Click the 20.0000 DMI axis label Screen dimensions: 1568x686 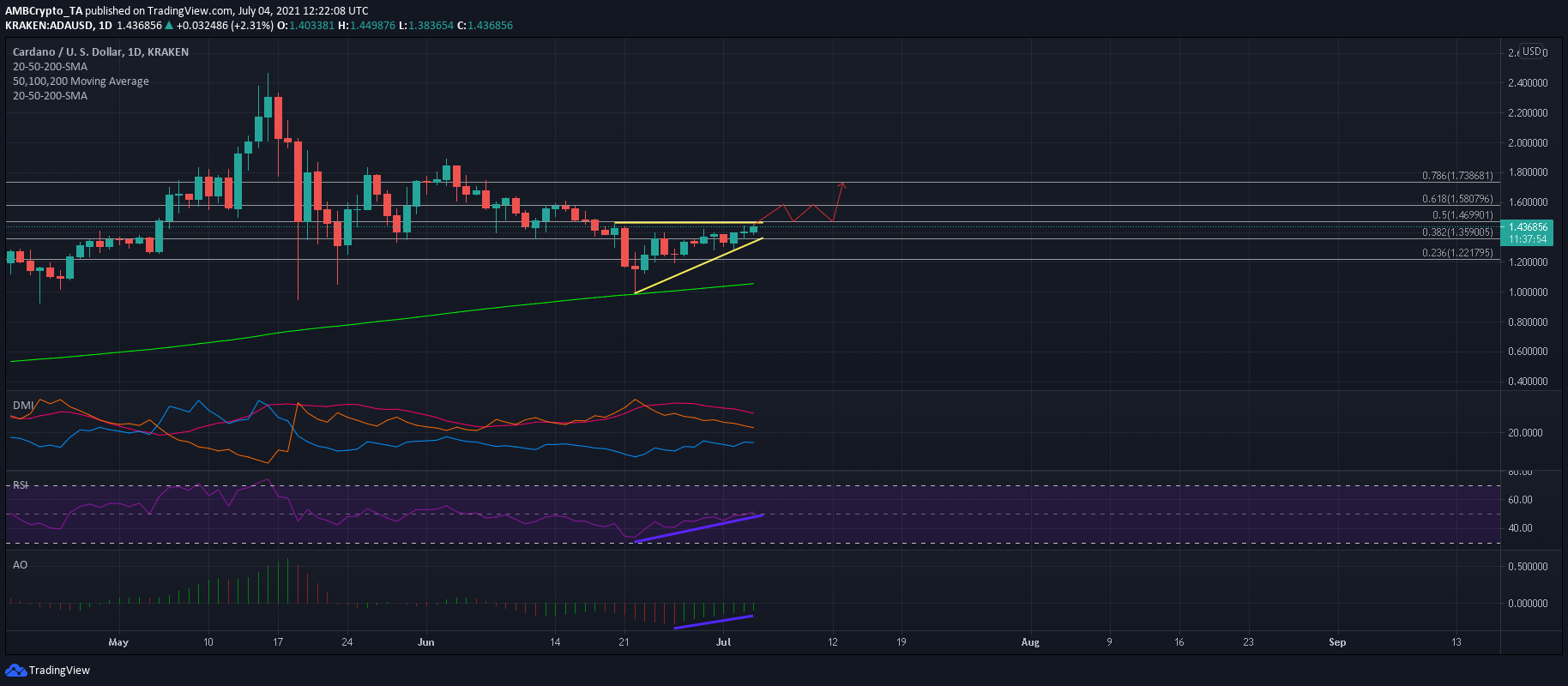[x=1526, y=433]
